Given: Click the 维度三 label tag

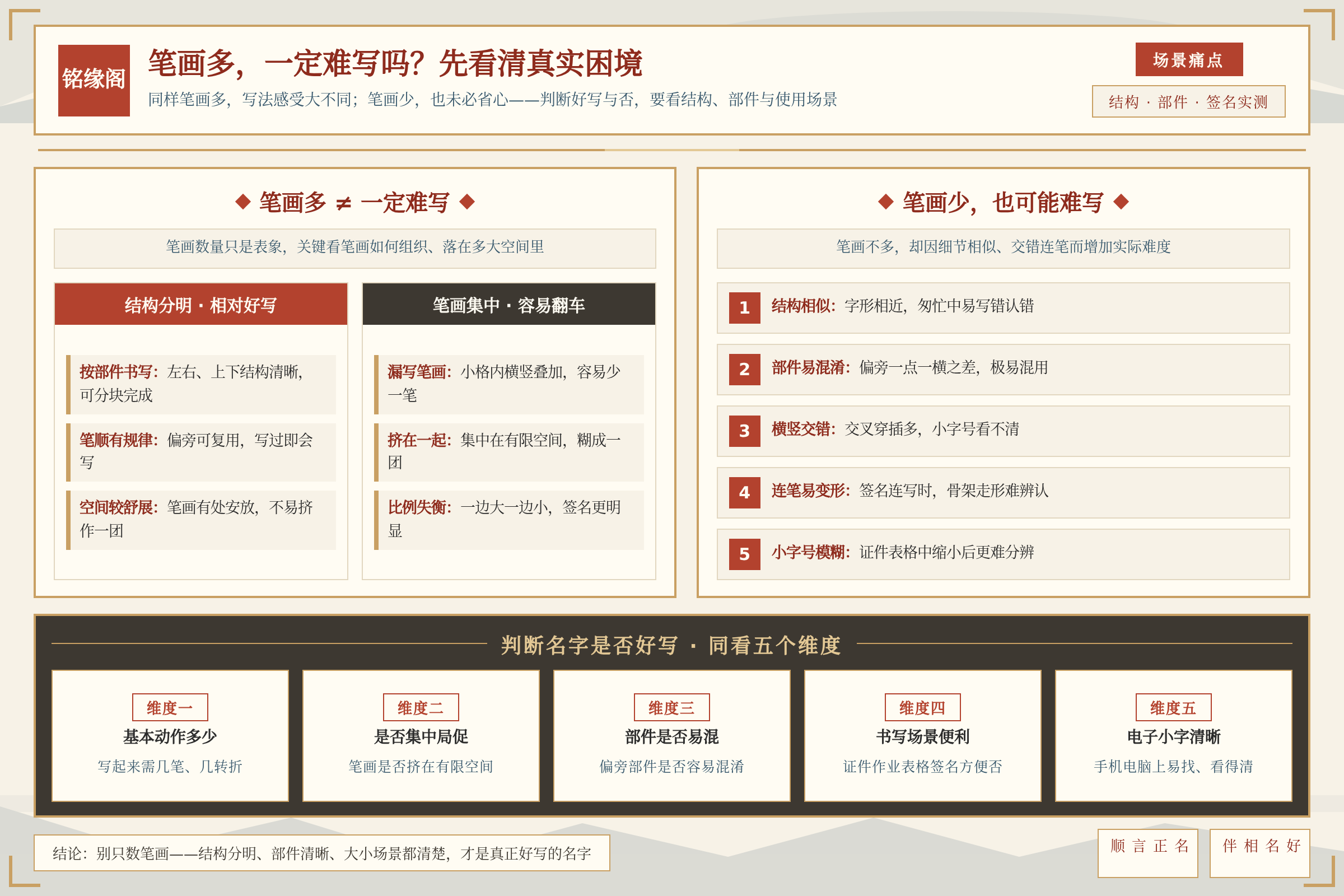Looking at the screenshot, I should tap(672, 707).
